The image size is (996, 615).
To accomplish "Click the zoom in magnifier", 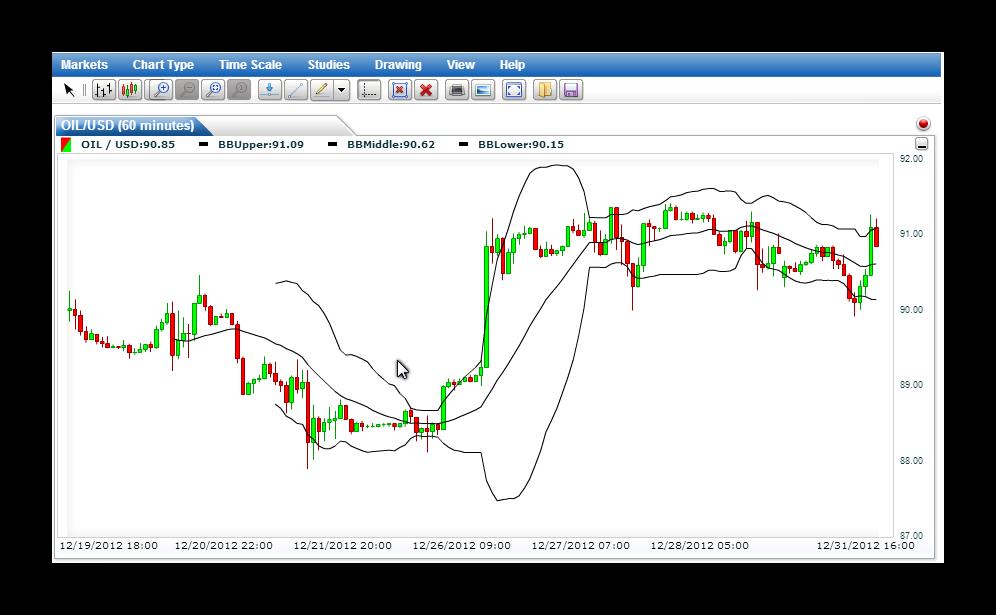I will pos(161,90).
